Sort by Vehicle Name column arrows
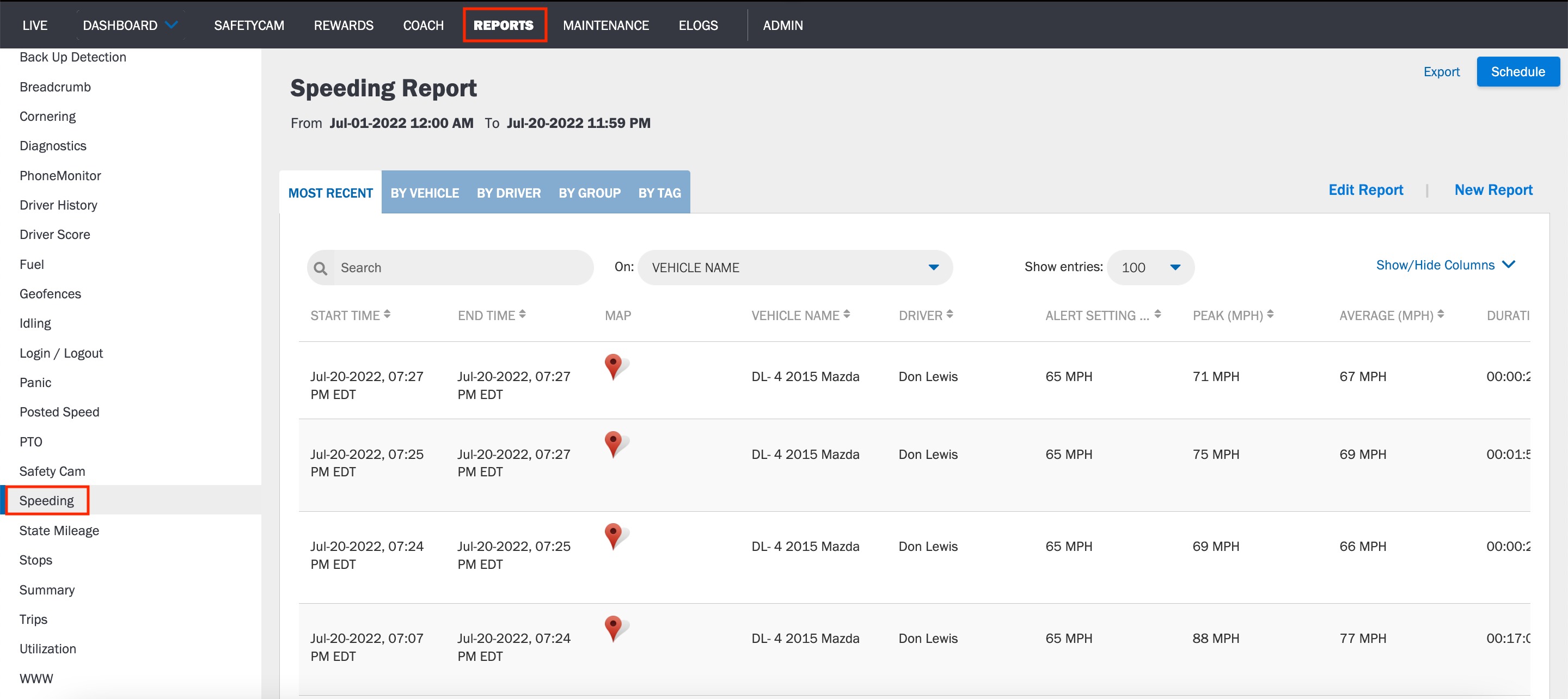 coord(847,315)
